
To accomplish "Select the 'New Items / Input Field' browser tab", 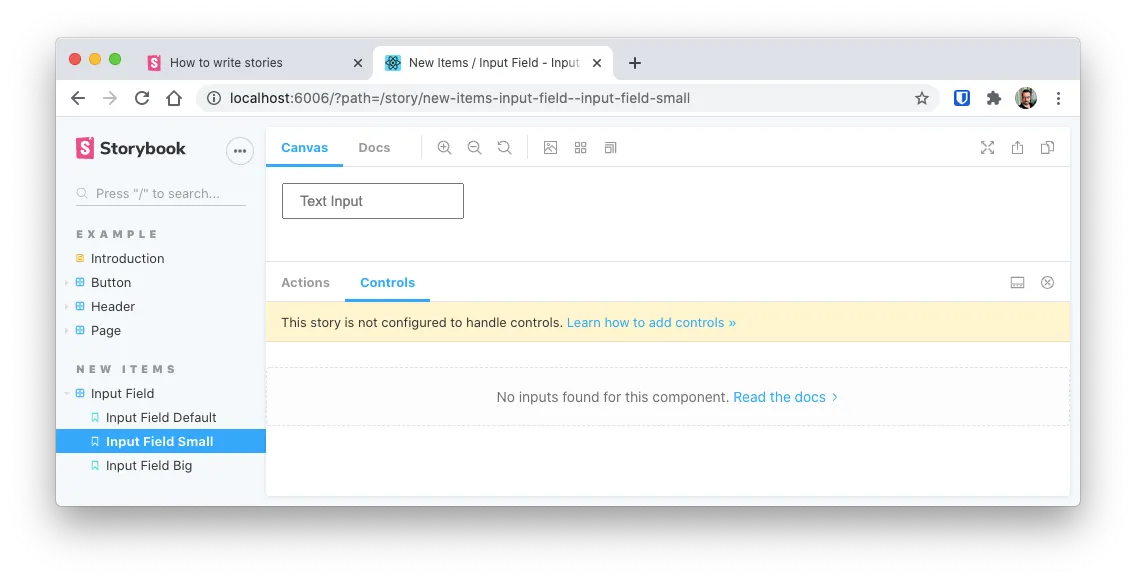I will [x=493, y=63].
